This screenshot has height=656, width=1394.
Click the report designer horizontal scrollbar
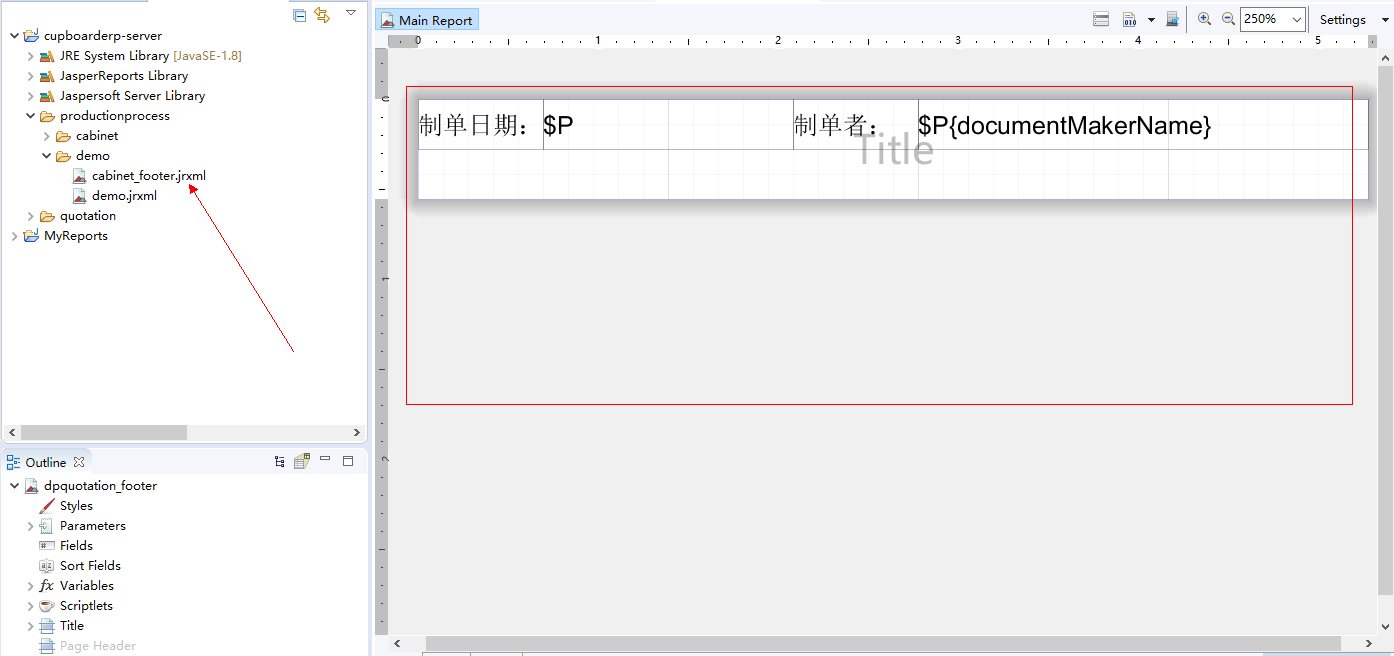884,644
